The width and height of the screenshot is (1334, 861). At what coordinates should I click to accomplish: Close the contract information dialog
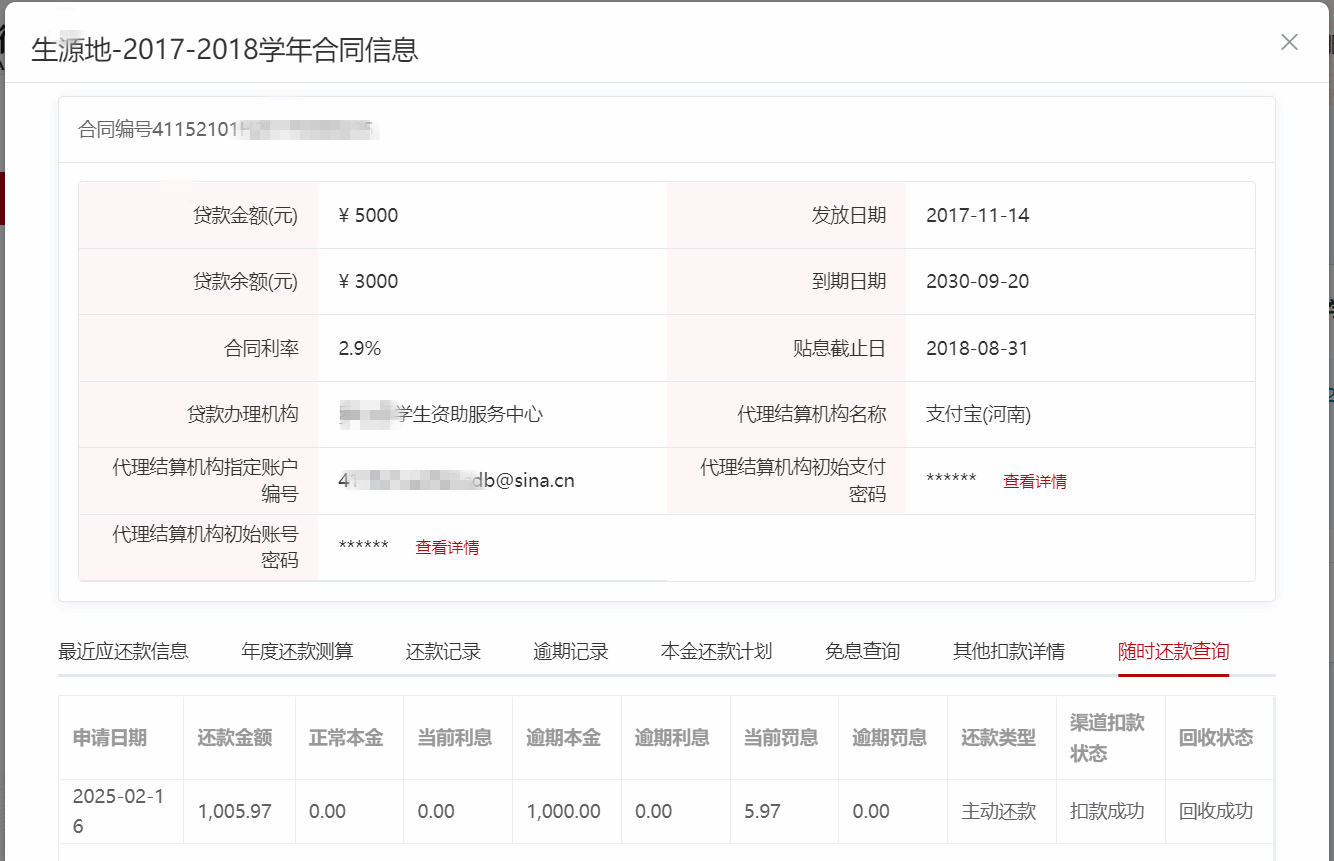1289,42
